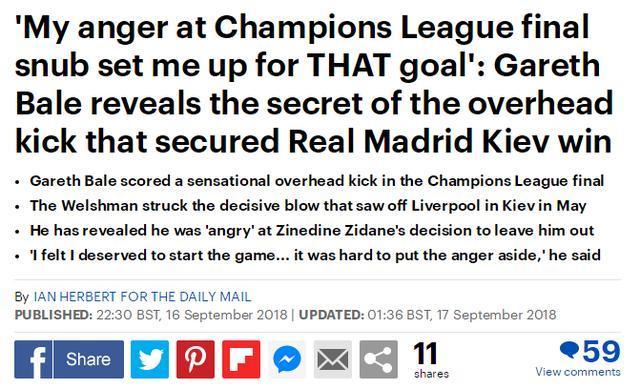Viewport: 640px width, 389px height.
Task: Click the quote bullet 'I felt I deserved to start'
Action: 315,256
